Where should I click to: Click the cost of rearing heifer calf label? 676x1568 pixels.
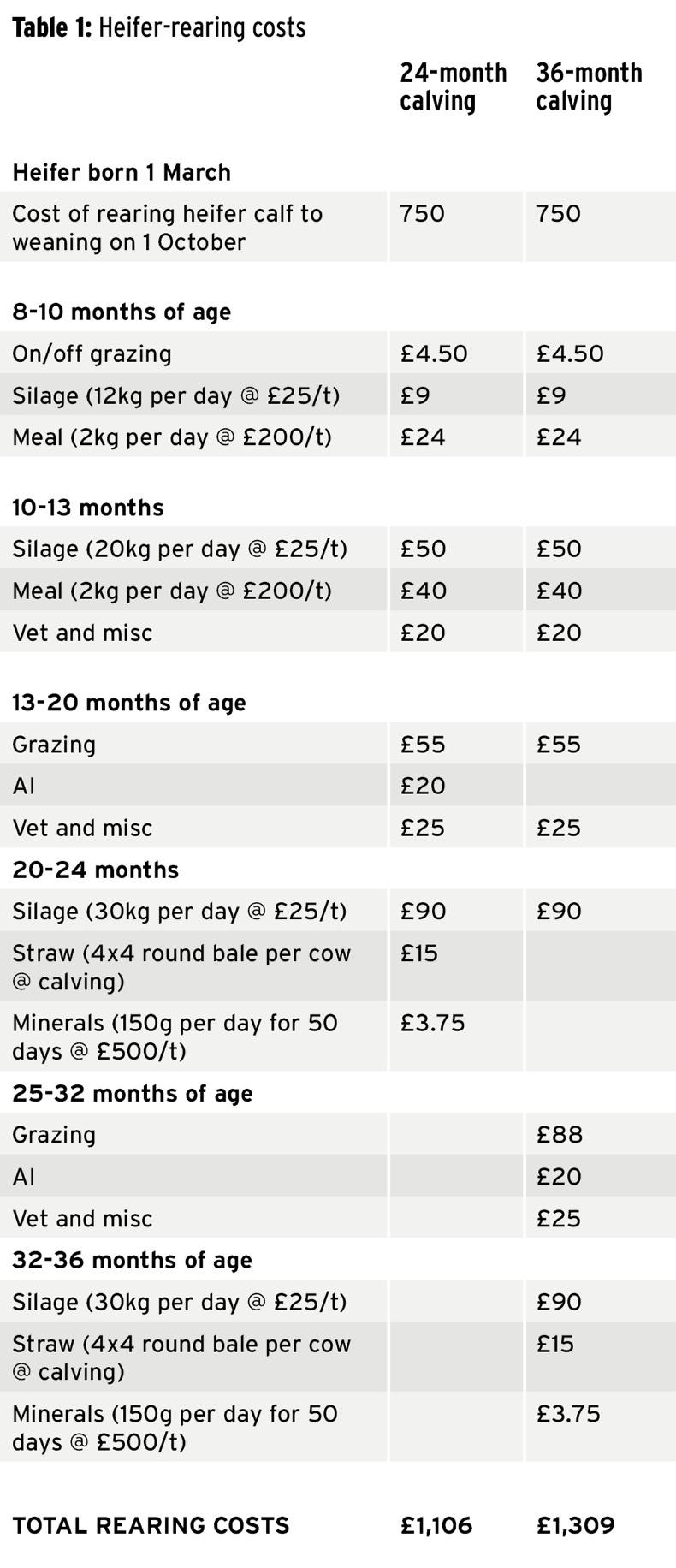[167, 227]
